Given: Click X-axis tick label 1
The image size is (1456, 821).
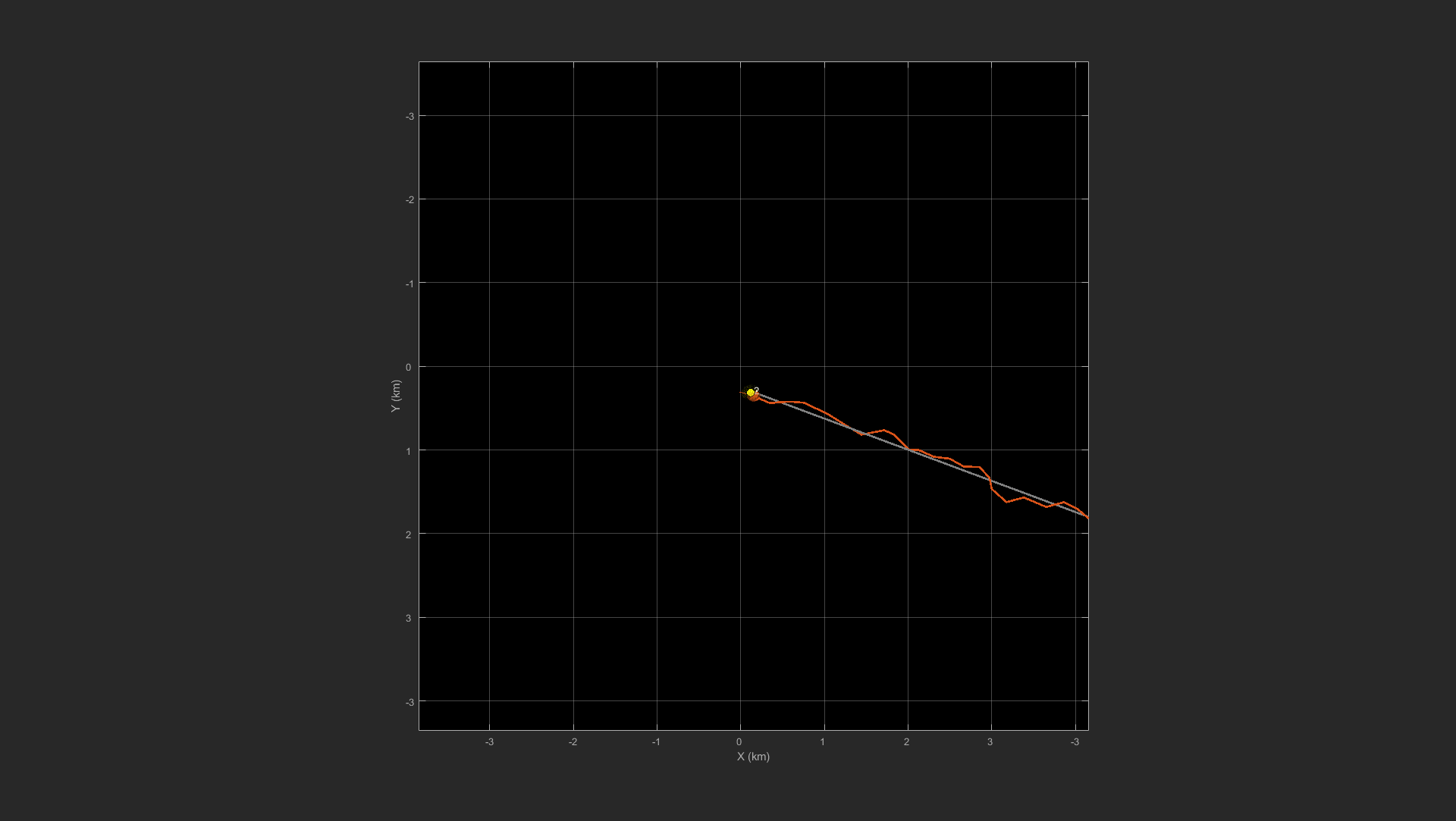Looking at the screenshot, I should (x=823, y=741).
